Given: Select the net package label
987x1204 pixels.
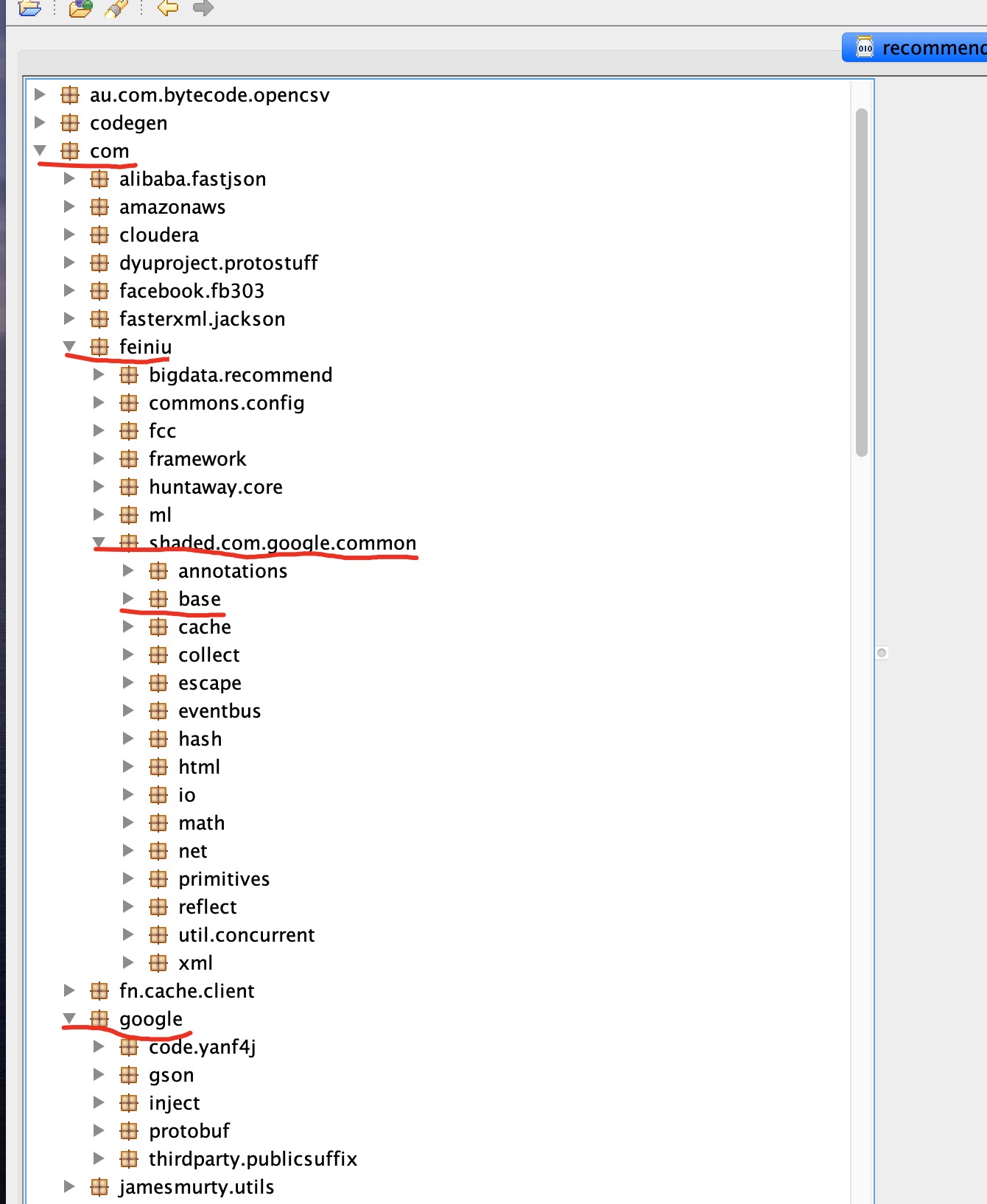Looking at the screenshot, I should 193,851.
